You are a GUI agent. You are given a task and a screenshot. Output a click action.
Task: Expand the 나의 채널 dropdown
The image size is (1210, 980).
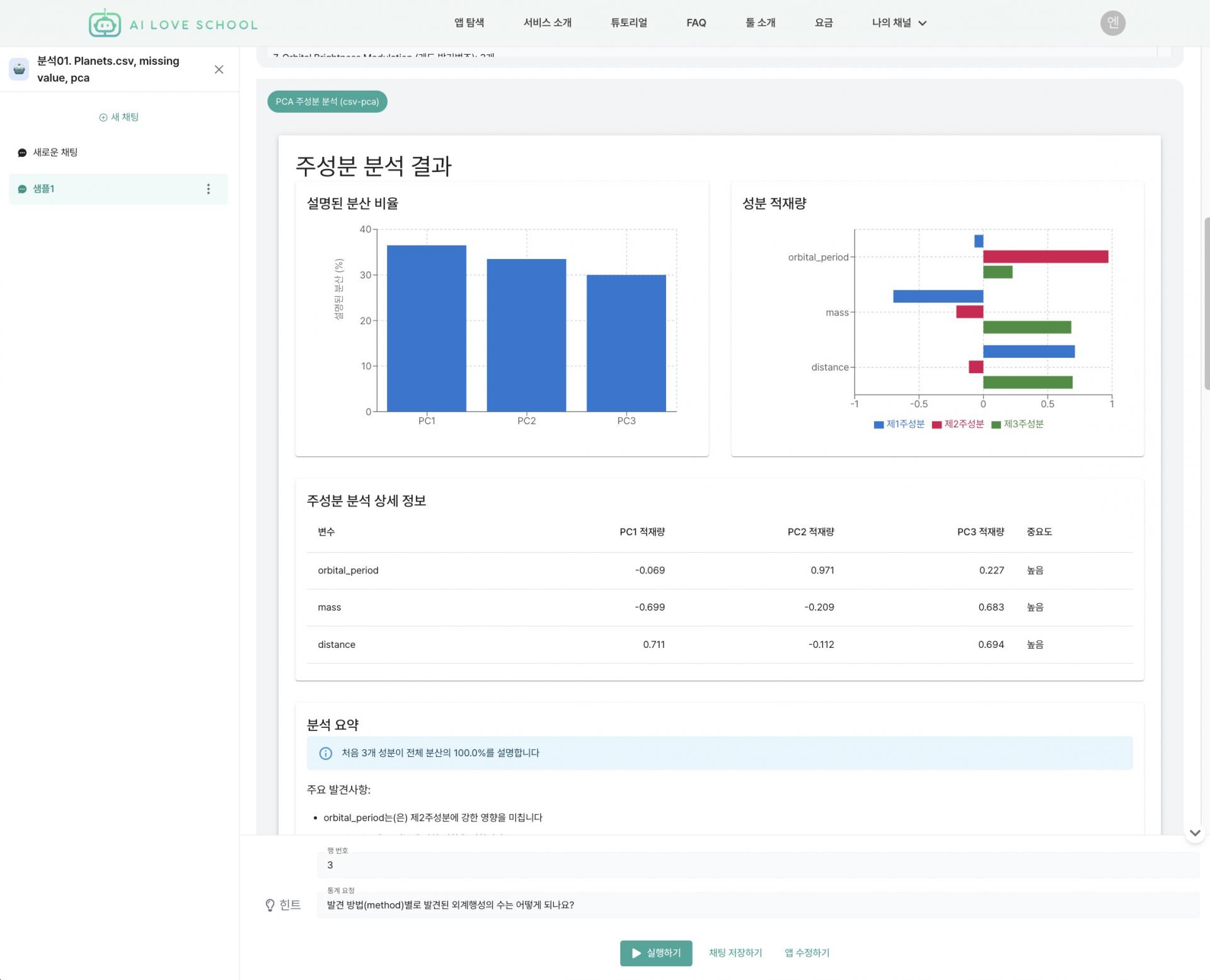pos(899,23)
